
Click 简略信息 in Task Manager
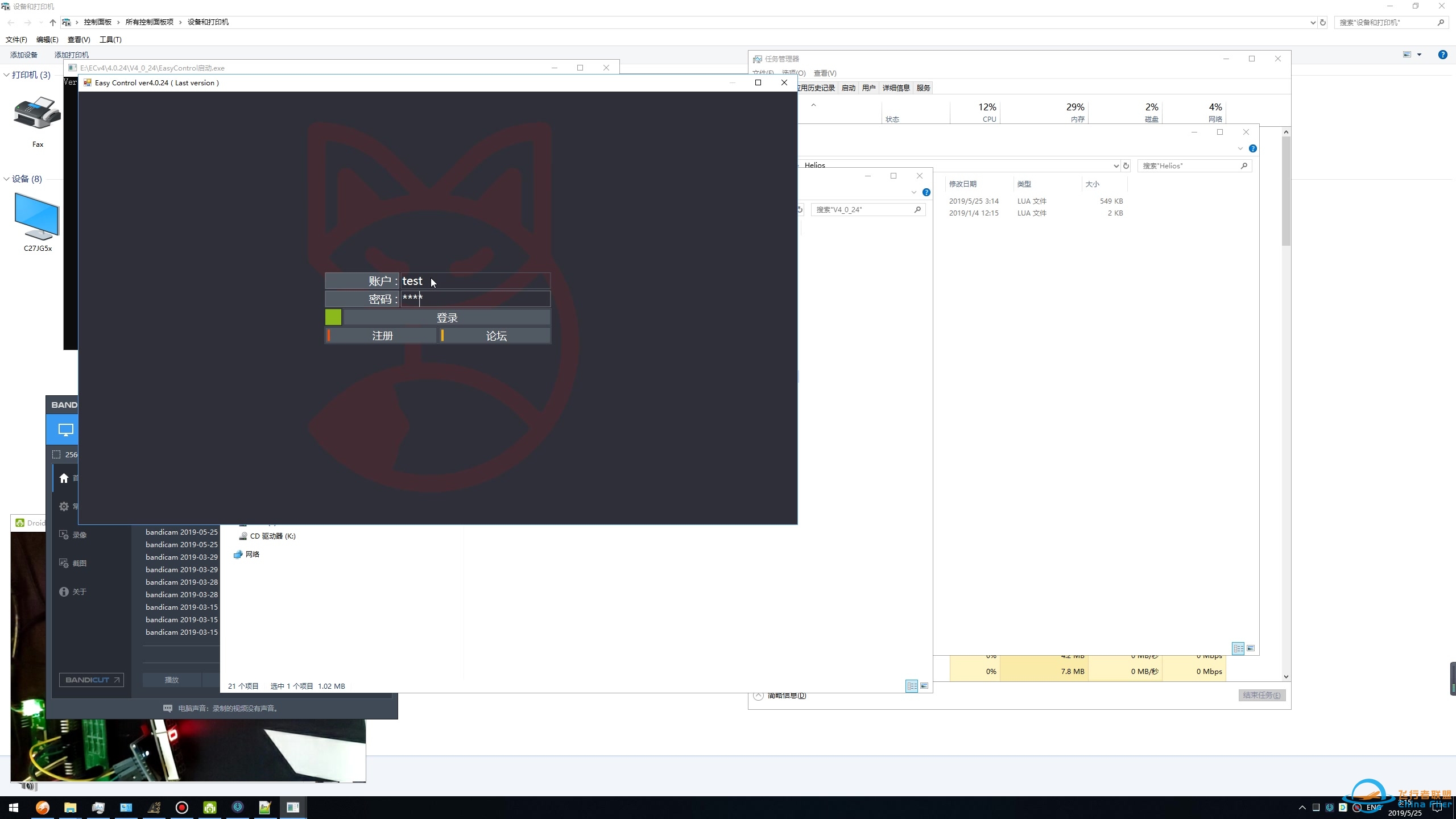[780, 695]
